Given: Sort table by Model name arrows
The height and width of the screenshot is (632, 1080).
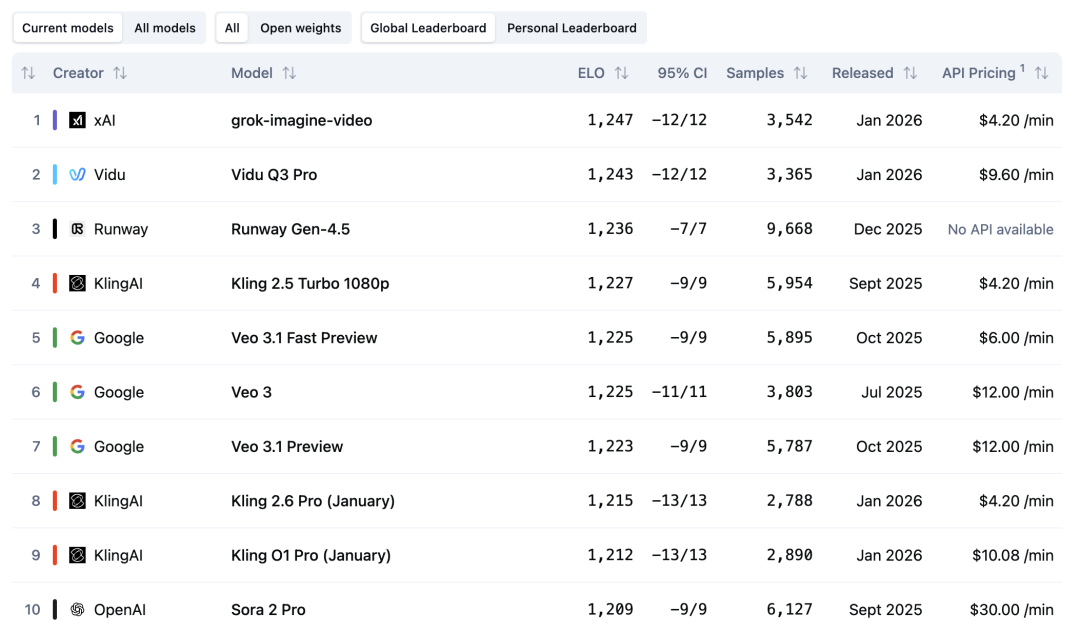Looking at the screenshot, I should [289, 73].
